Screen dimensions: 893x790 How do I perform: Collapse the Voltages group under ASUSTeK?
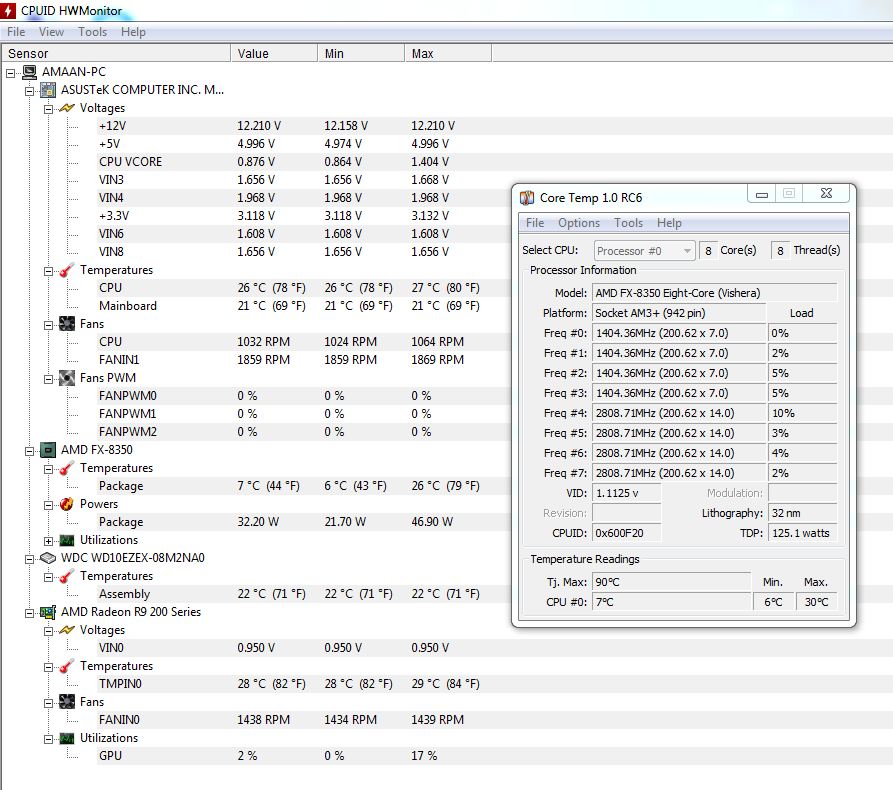pyautogui.click(x=48, y=109)
